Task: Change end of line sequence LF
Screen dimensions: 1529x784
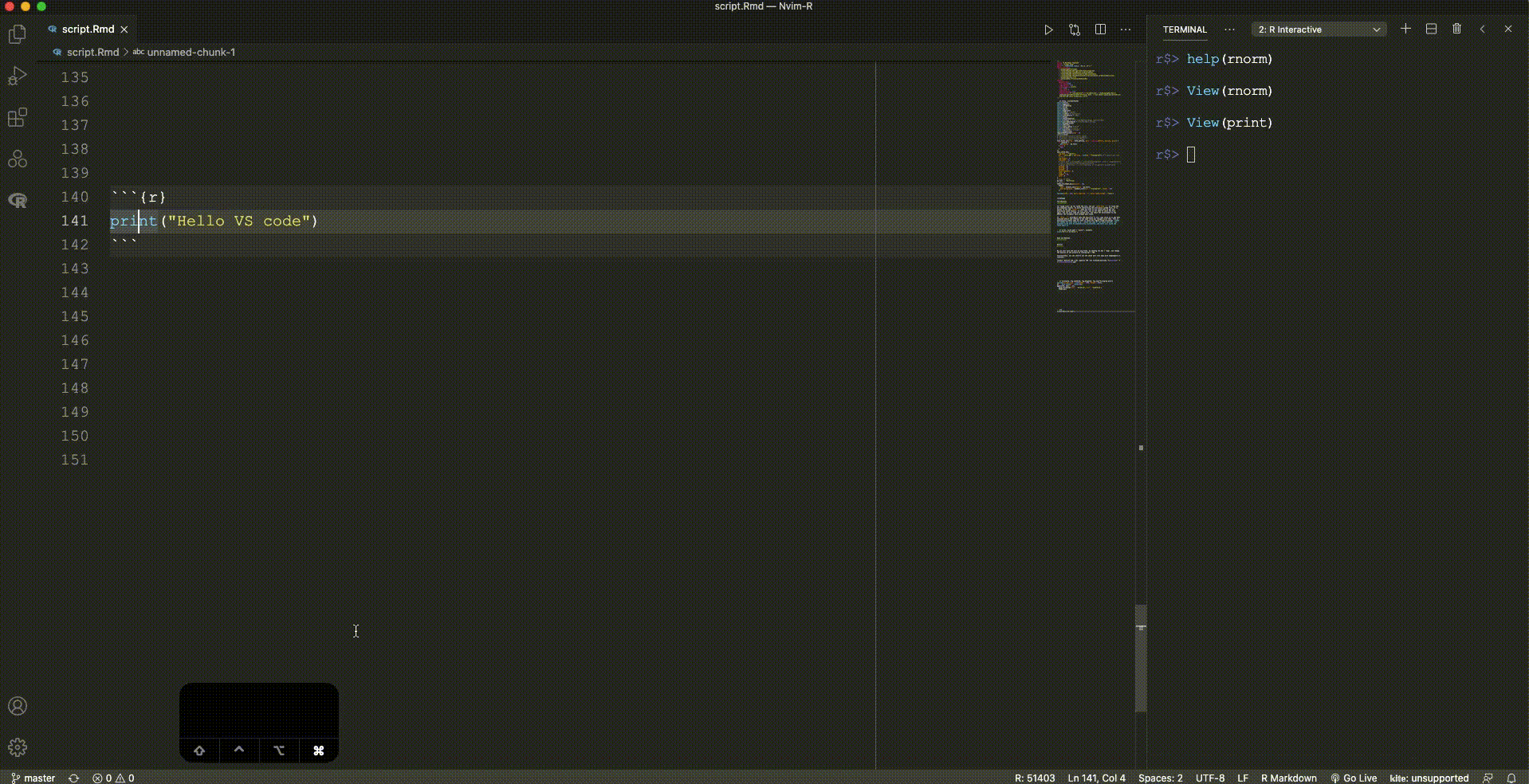Action: [x=1243, y=778]
